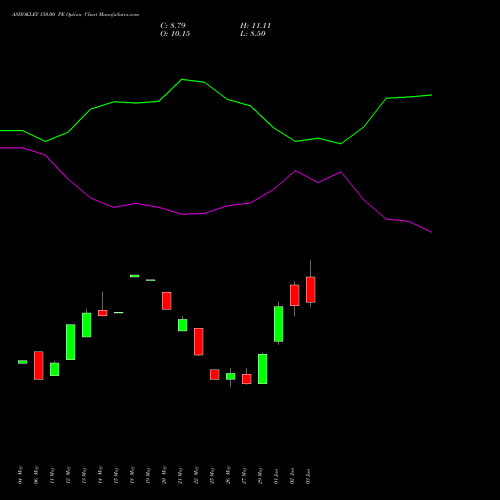Click the '21 May' date axis label
The height and width of the screenshot is (500, 500).
pos(180,475)
